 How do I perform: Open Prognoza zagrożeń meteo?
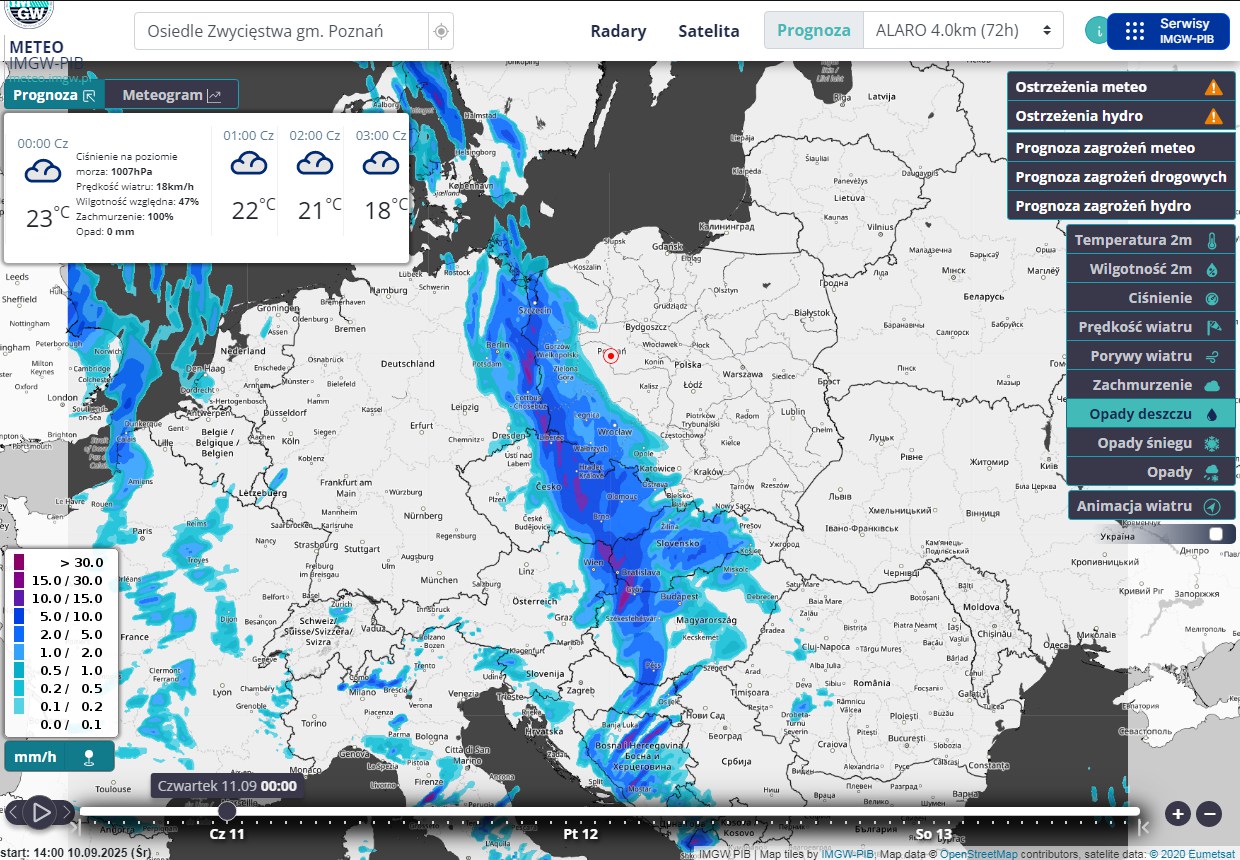1120,148
